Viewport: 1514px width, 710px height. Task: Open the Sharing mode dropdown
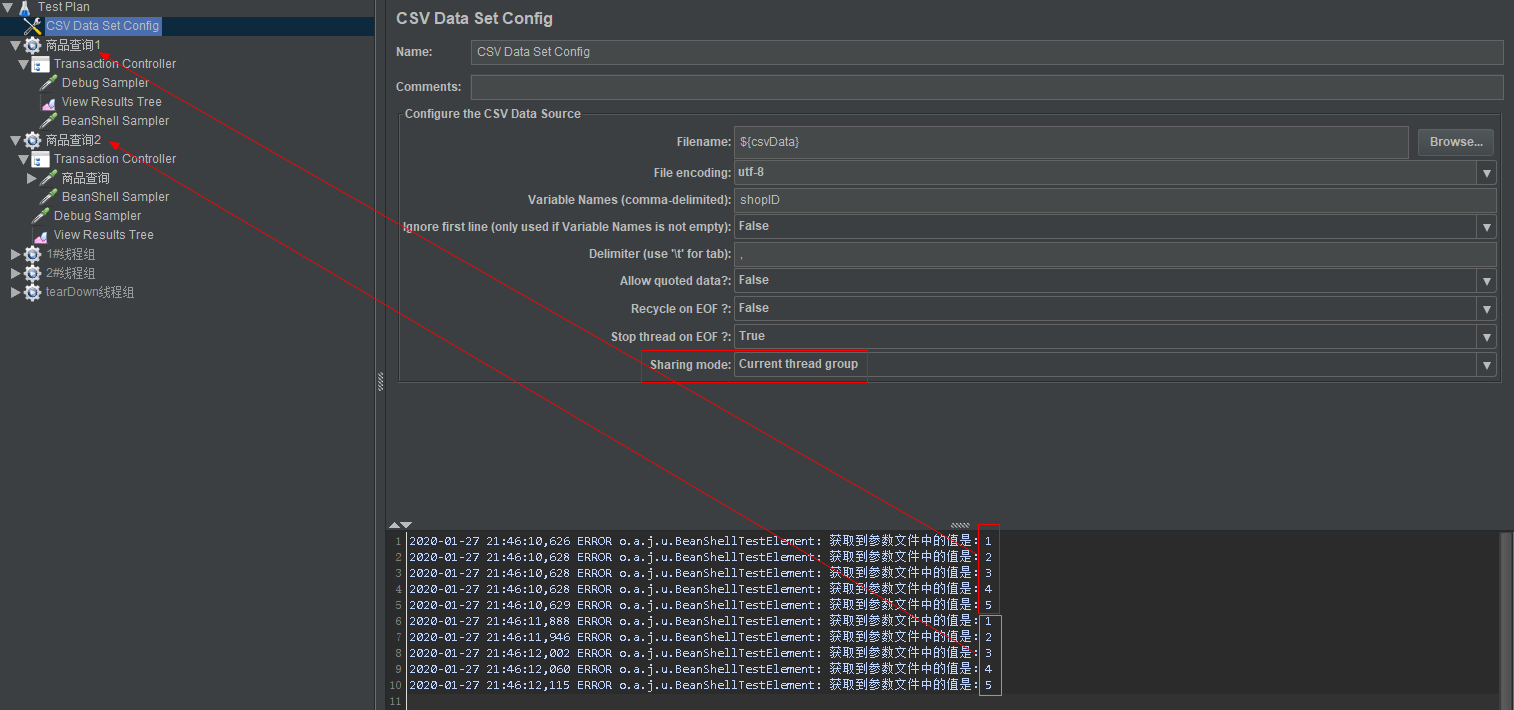pyautogui.click(x=1488, y=365)
